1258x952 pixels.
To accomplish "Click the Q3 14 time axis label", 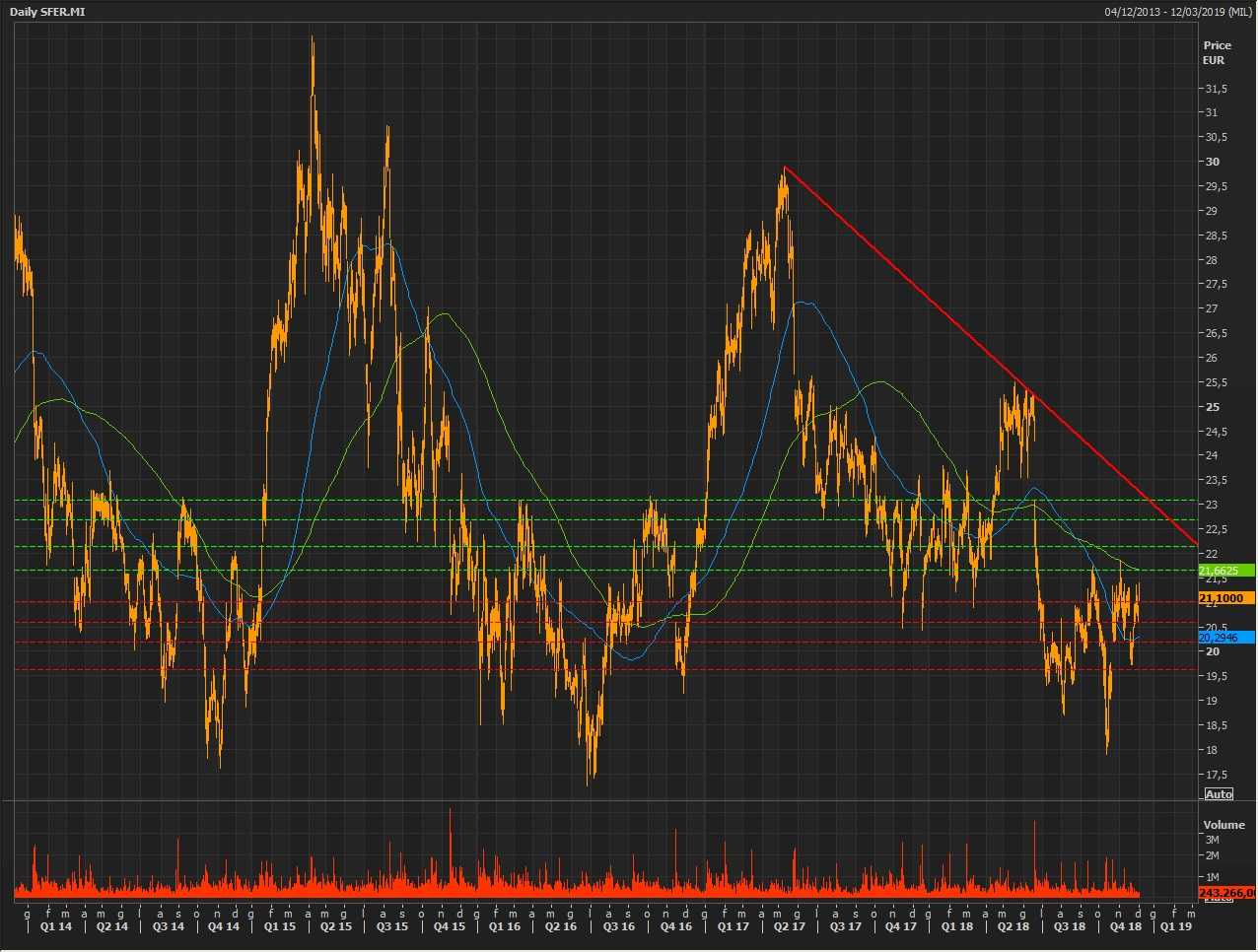I will click(169, 926).
